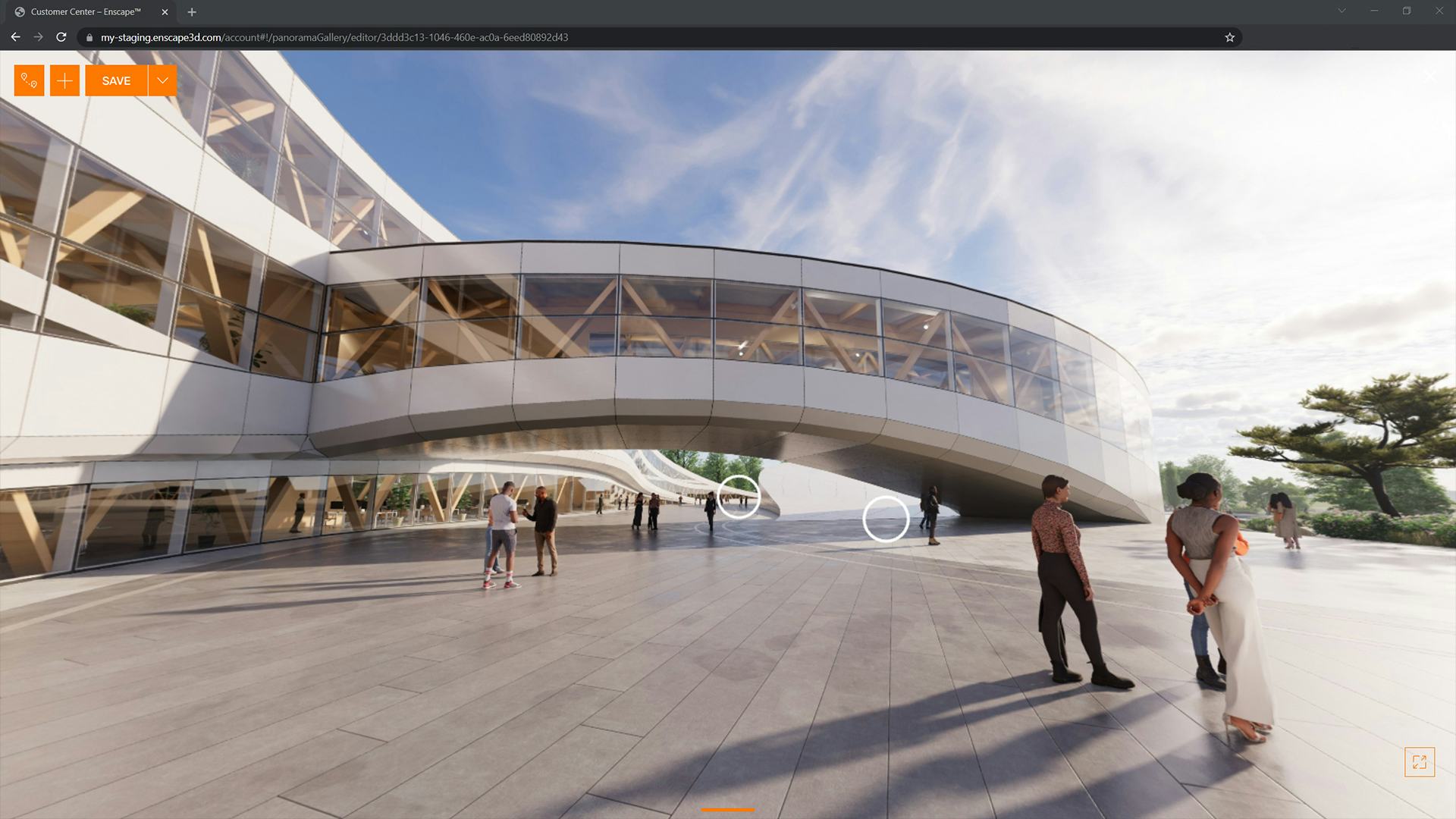
Task: Open the SAVE options dropdown chevron
Action: (162, 80)
